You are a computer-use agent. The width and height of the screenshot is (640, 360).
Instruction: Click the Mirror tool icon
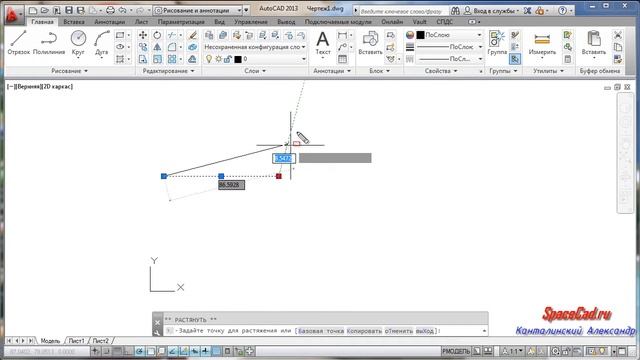coord(157,47)
